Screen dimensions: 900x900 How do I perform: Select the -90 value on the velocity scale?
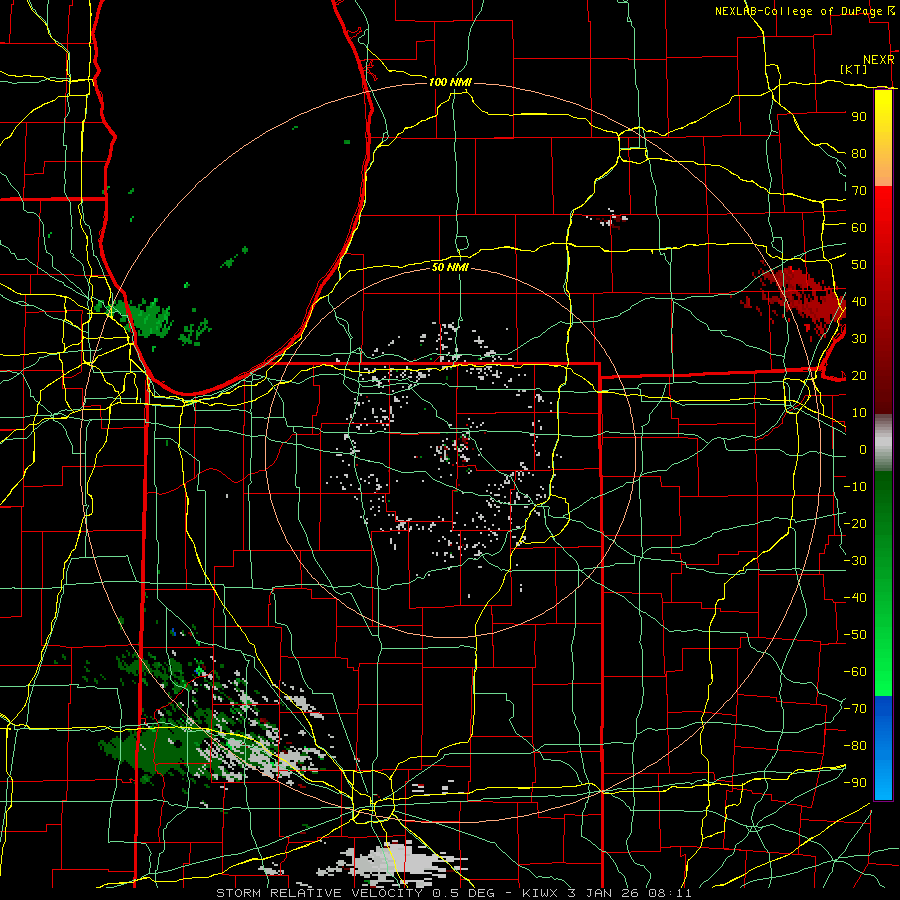click(x=856, y=783)
